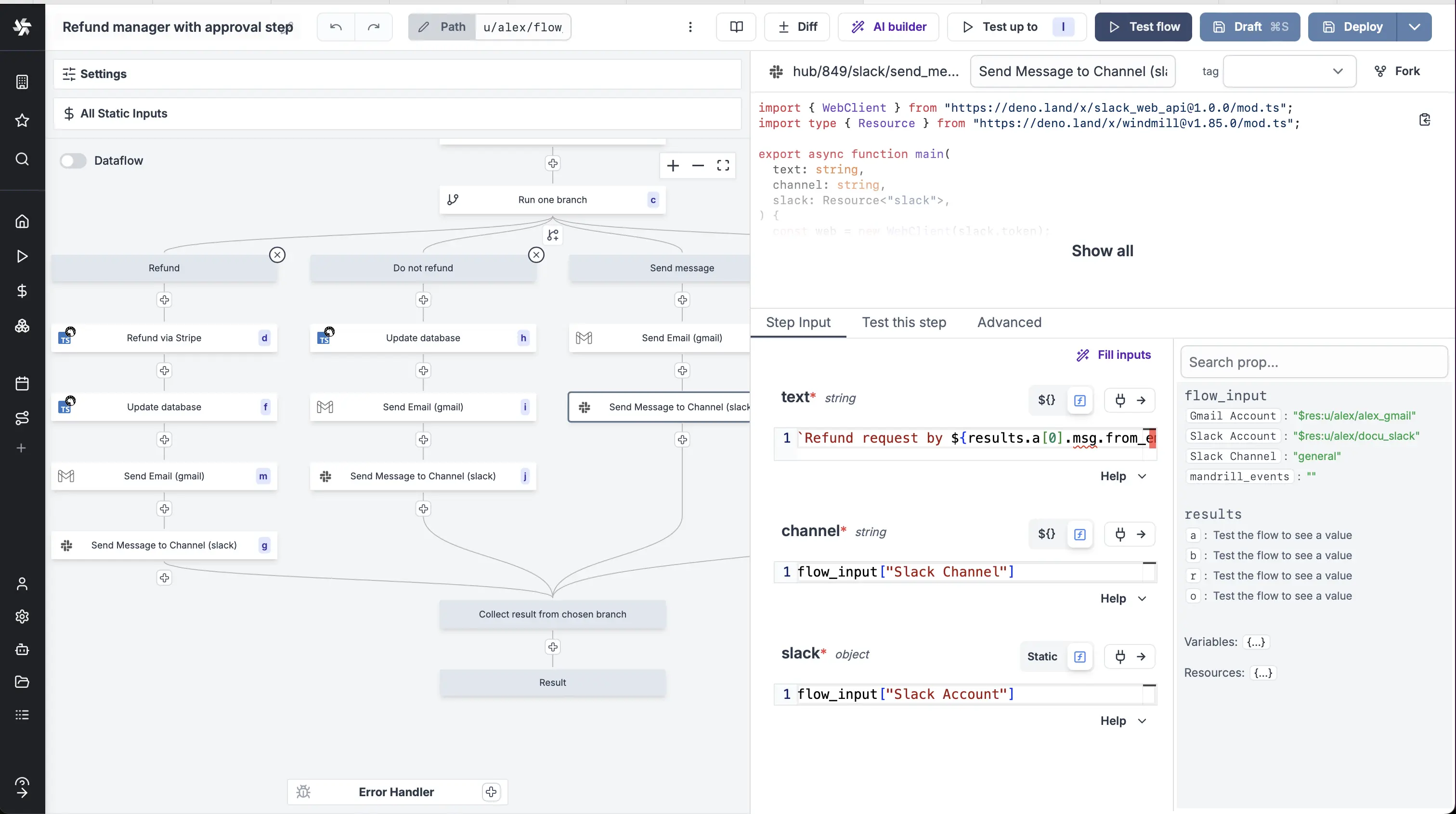Screen dimensions: 1456x814
Task: Enable the Dataflow toggle
Action: [x=73, y=161]
